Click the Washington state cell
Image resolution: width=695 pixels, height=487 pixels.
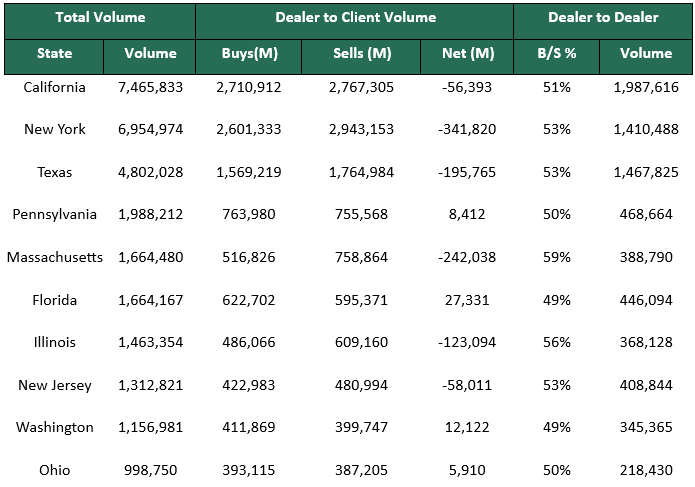point(54,427)
